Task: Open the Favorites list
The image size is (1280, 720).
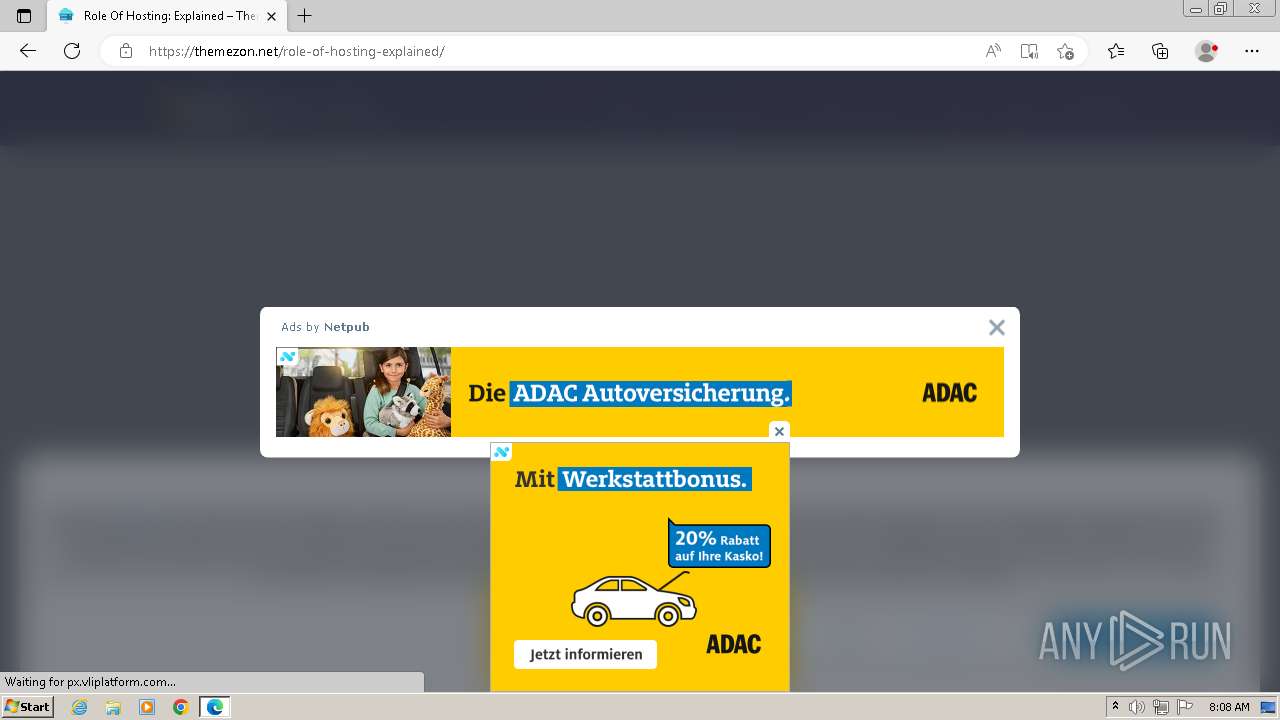Action: pos(1116,51)
